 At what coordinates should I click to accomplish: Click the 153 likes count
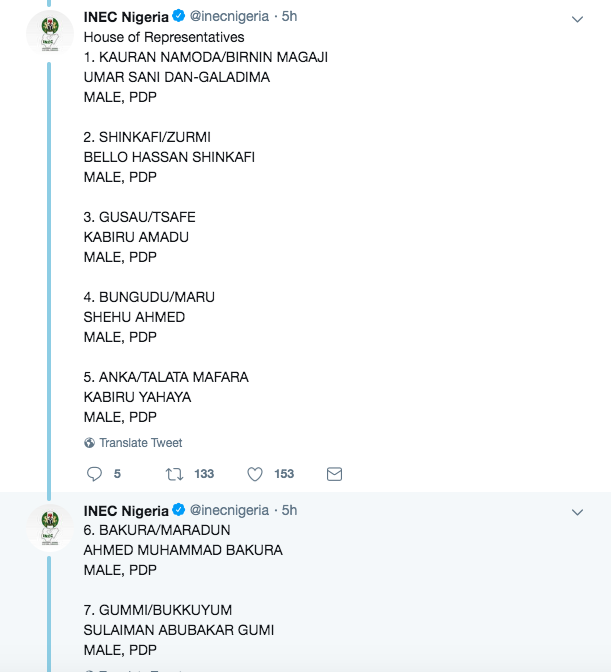click(x=284, y=474)
